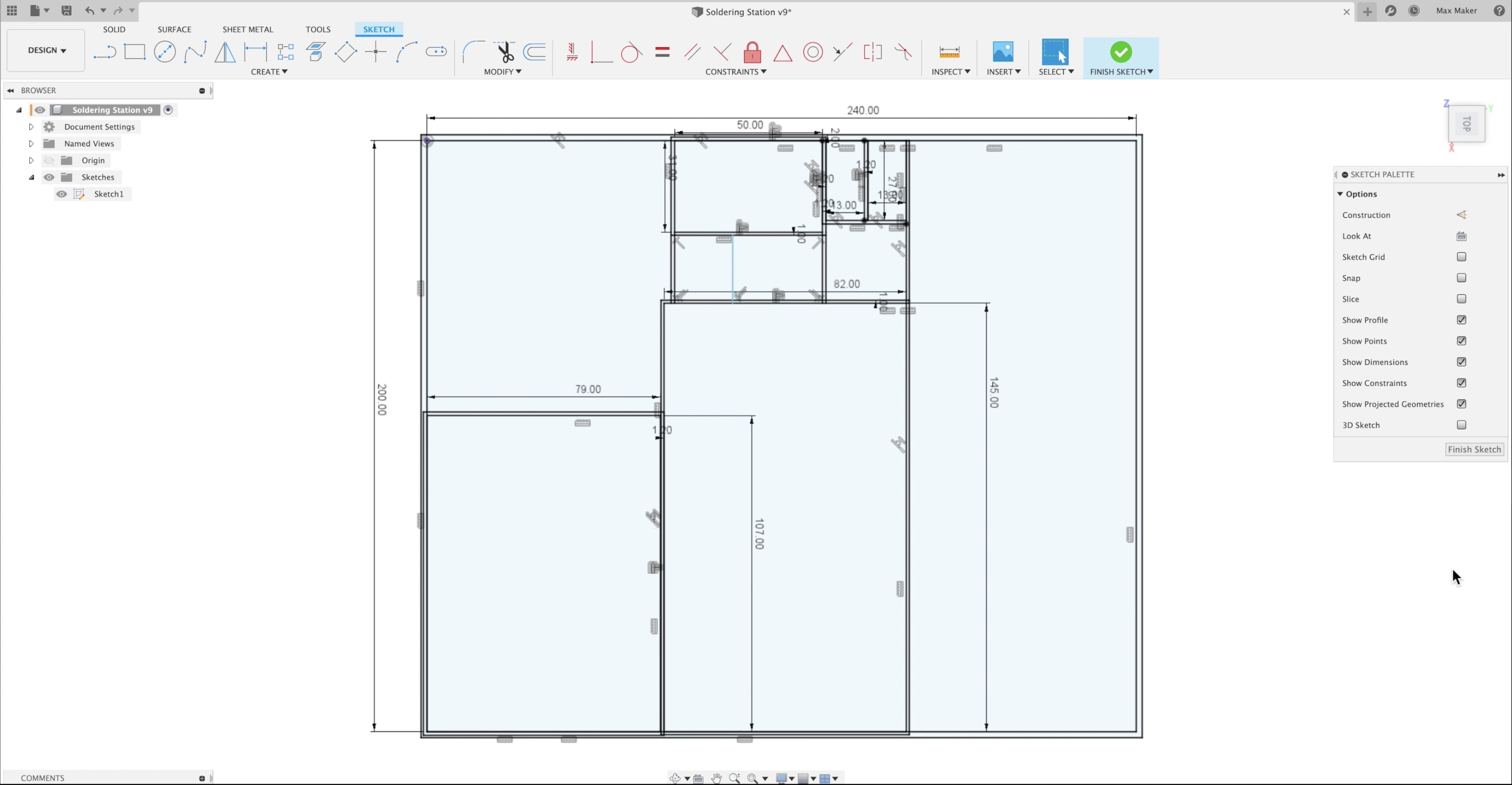Screen dimensions: 1512x785
Task: Select the Rectangular Pattern tool
Action: (286, 52)
